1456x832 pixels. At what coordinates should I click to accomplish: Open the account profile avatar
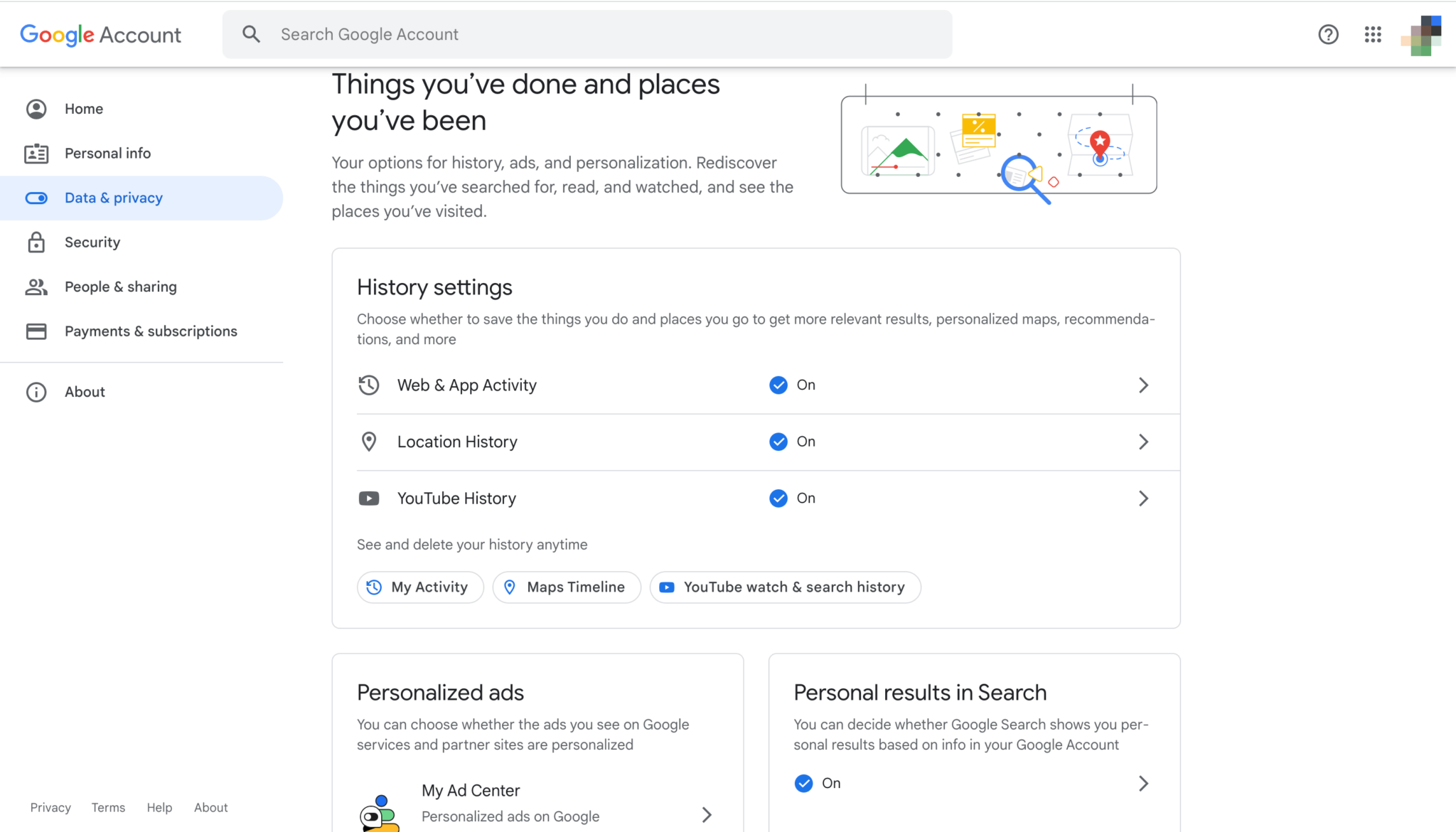(x=1420, y=35)
